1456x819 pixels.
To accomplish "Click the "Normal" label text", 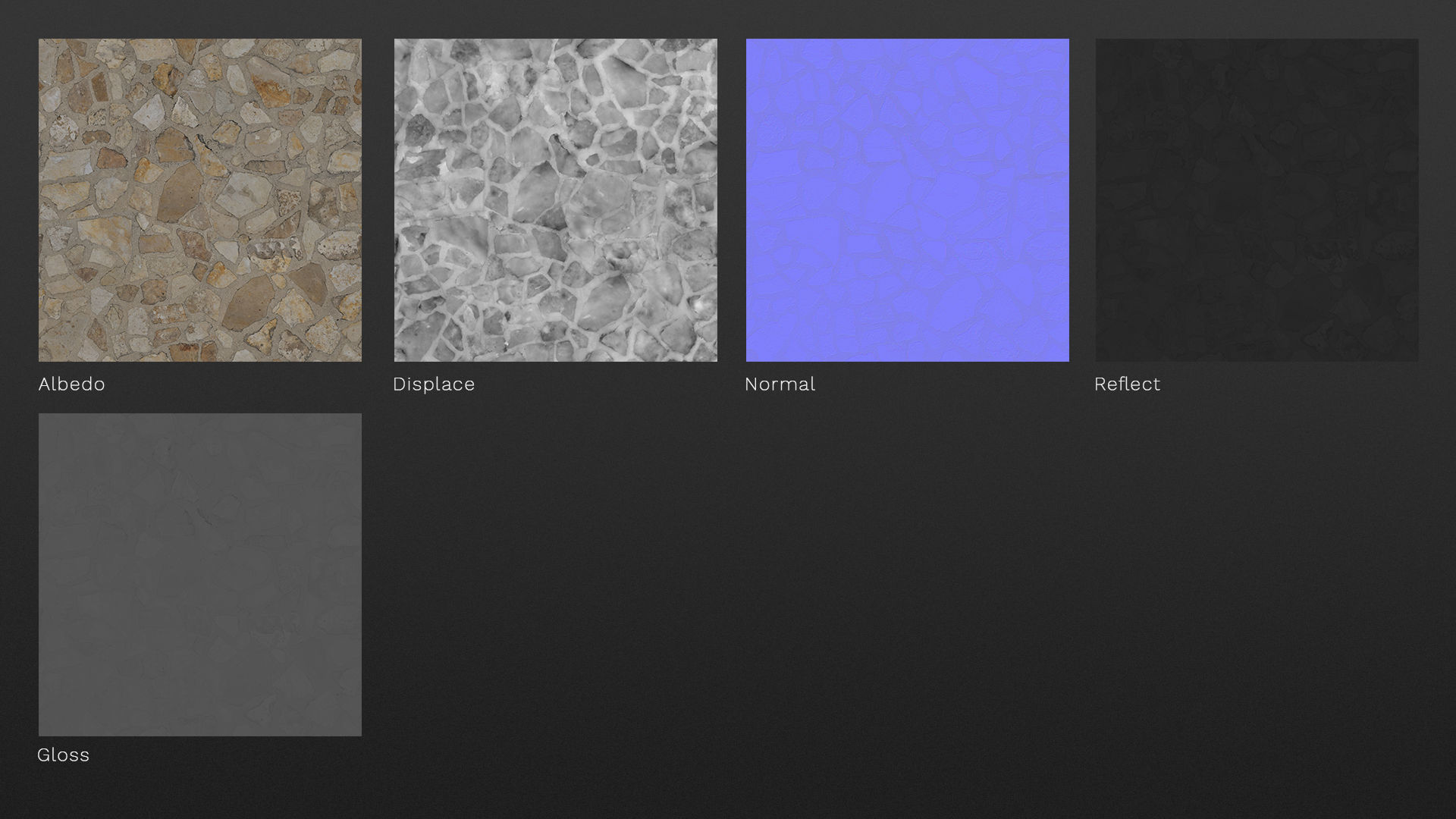I will pos(780,384).
